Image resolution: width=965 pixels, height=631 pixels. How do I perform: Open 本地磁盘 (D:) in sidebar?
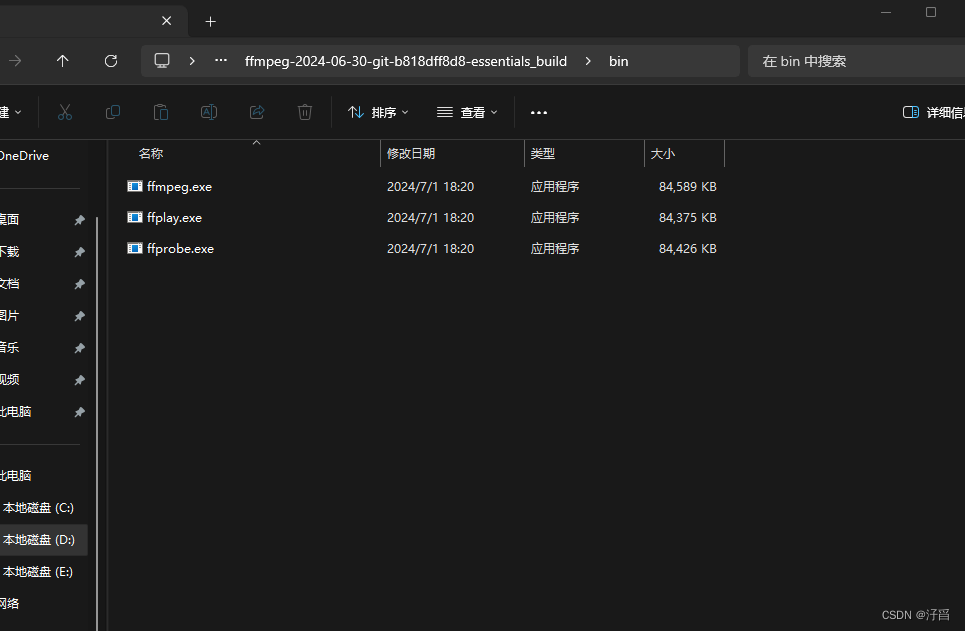pos(39,540)
